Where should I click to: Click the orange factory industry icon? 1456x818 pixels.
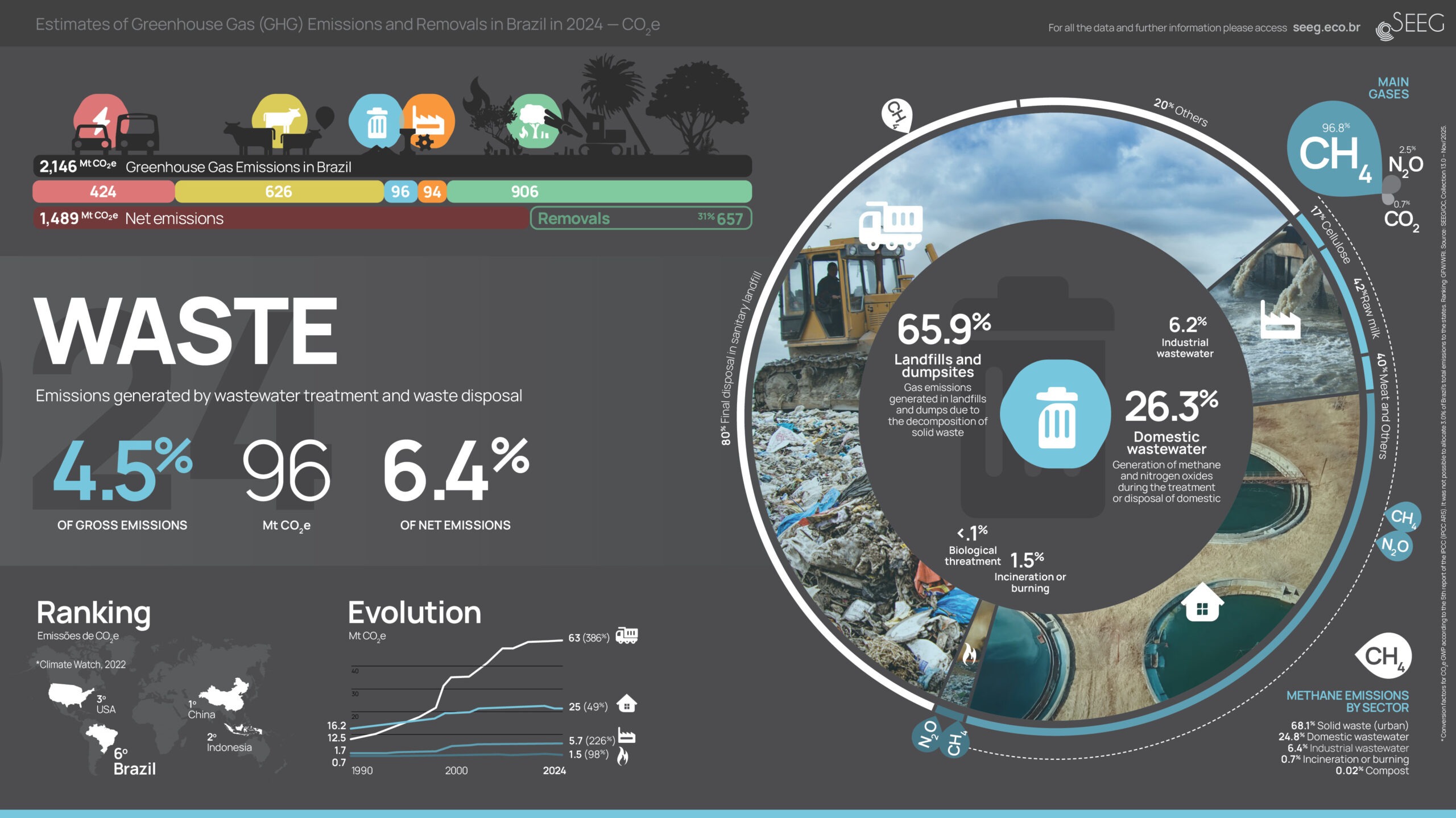coord(429,121)
